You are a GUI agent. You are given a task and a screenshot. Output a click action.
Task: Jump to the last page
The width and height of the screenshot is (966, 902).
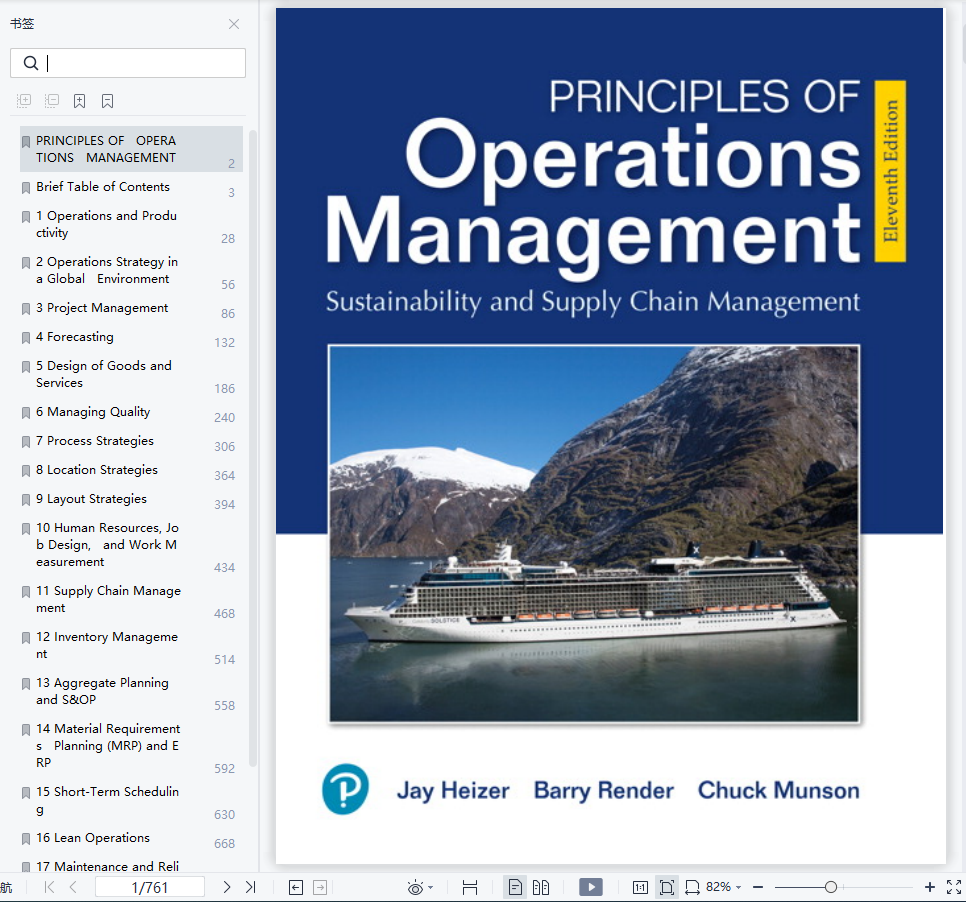(x=250, y=887)
